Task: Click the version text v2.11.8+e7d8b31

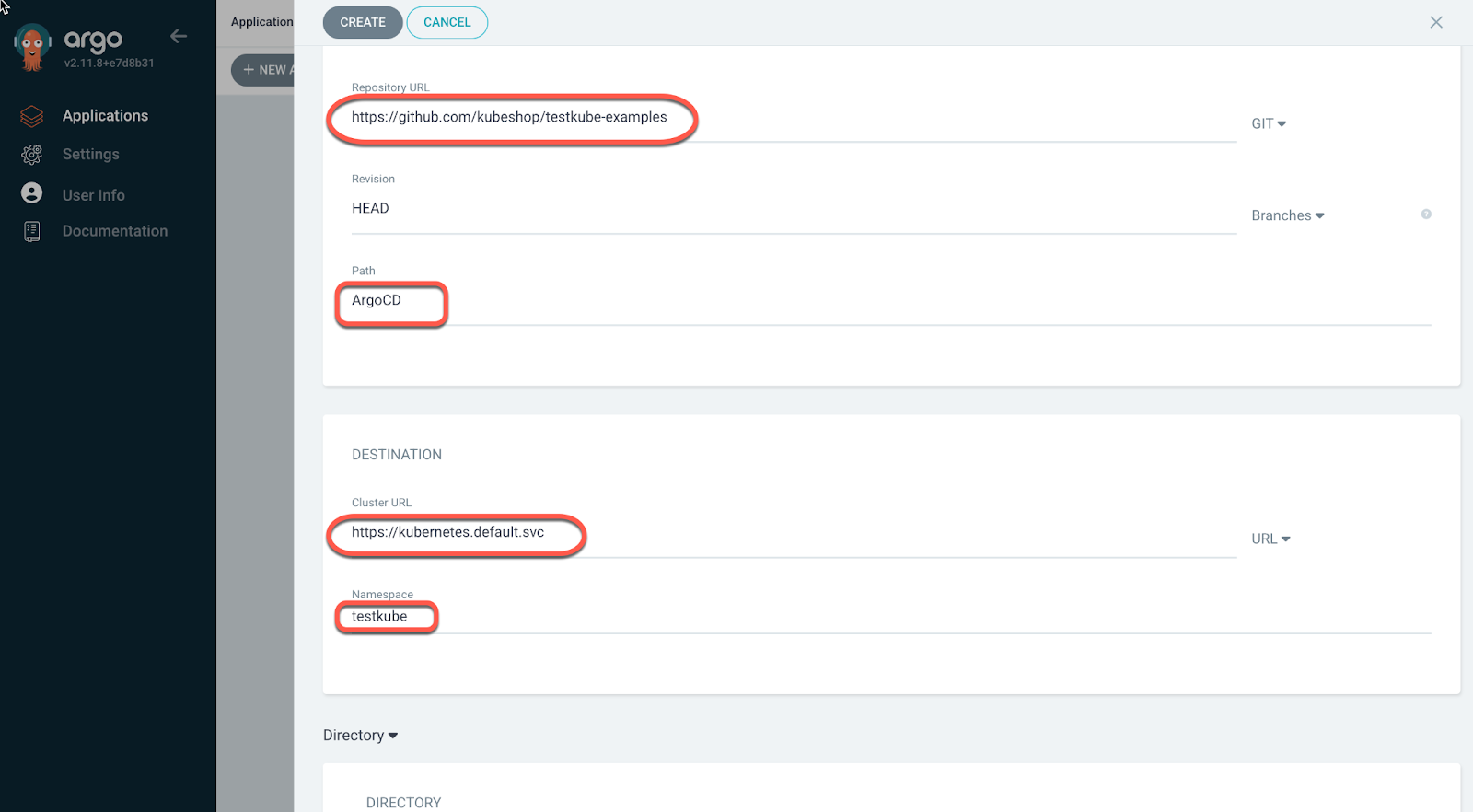Action: pos(110,64)
